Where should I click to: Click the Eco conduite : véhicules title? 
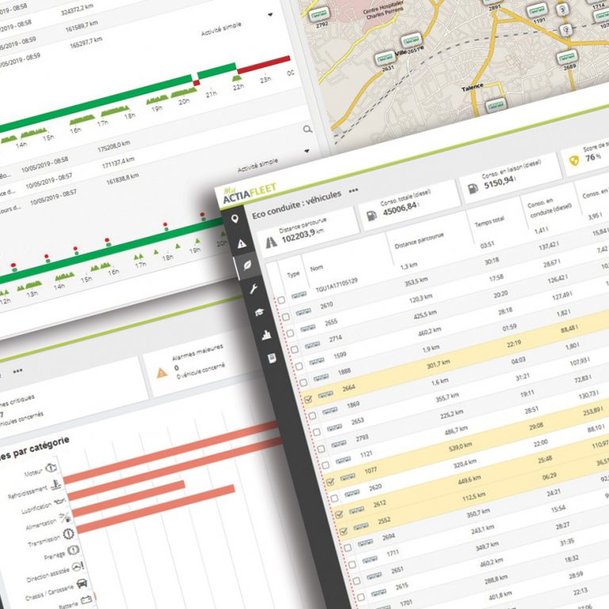click(297, 204)
